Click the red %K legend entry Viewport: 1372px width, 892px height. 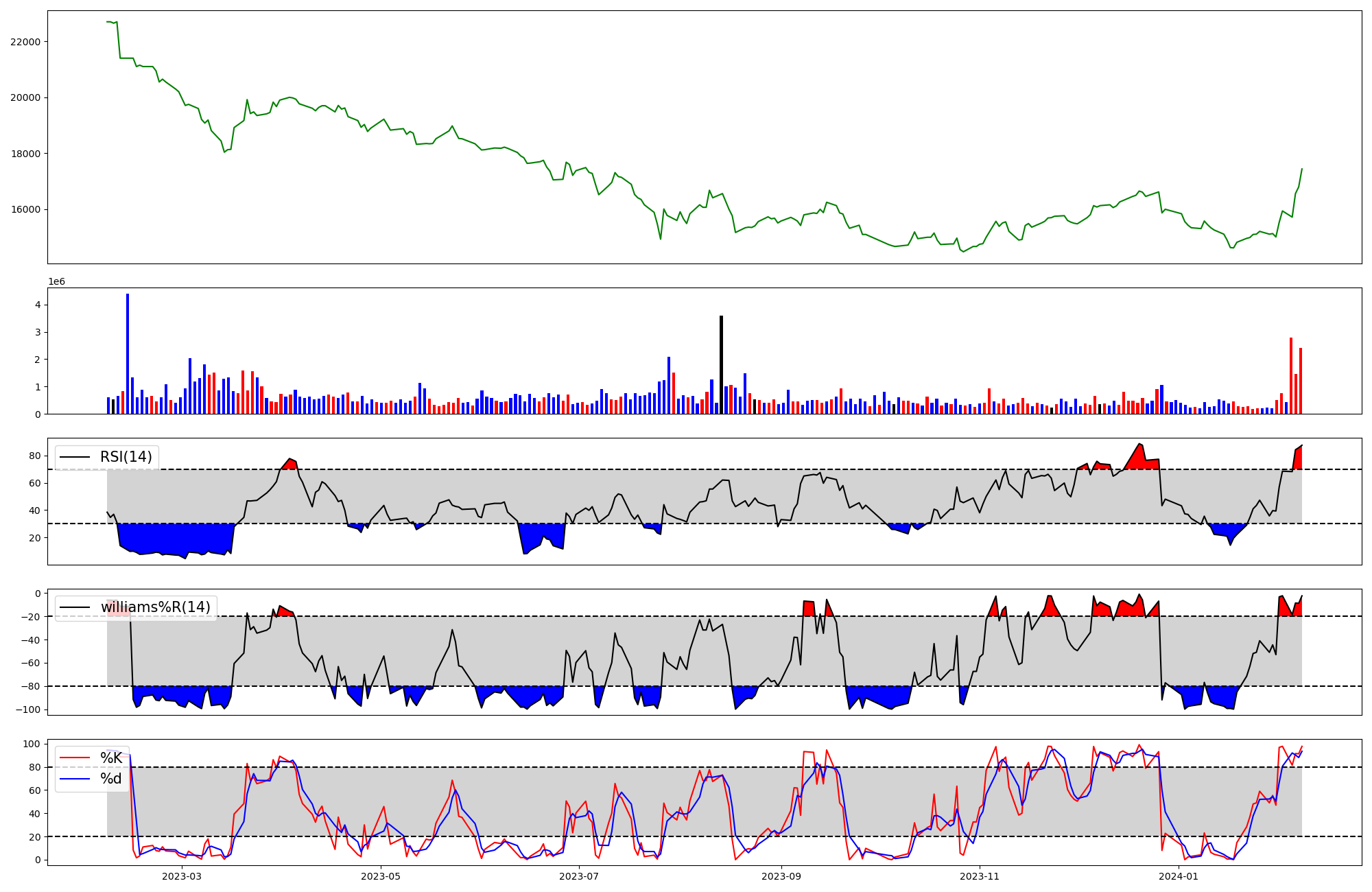pyautogui.click(x=110, y=758)
